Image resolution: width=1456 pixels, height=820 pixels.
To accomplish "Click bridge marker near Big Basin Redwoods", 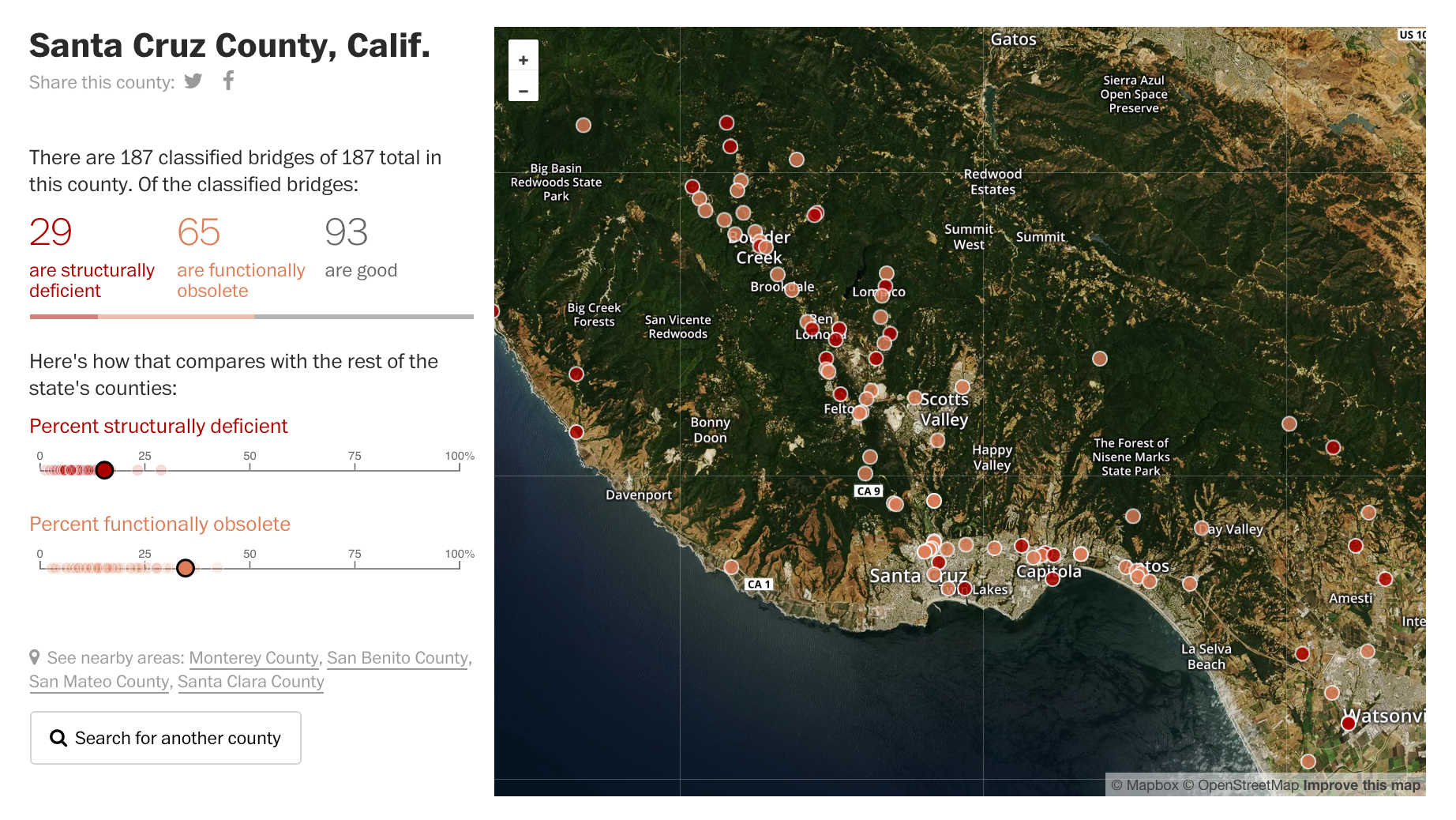I will click(584, 125).
